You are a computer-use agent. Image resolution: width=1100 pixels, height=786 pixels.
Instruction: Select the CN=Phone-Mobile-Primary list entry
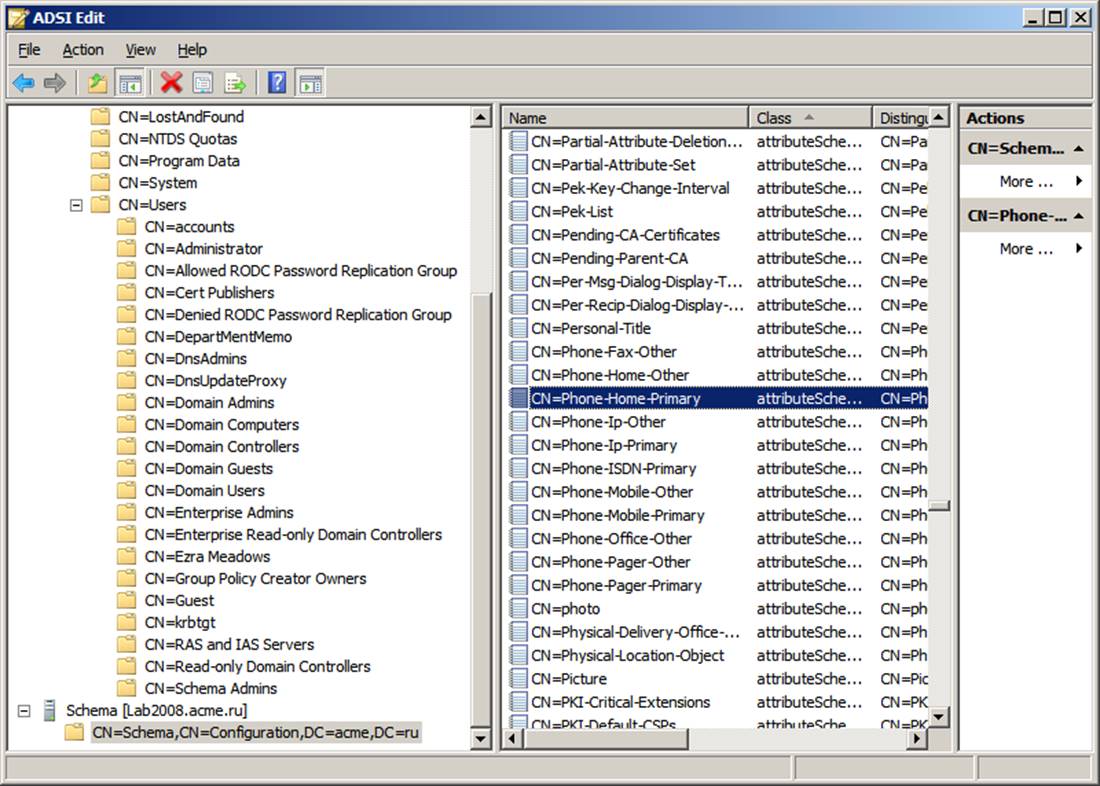617,516
